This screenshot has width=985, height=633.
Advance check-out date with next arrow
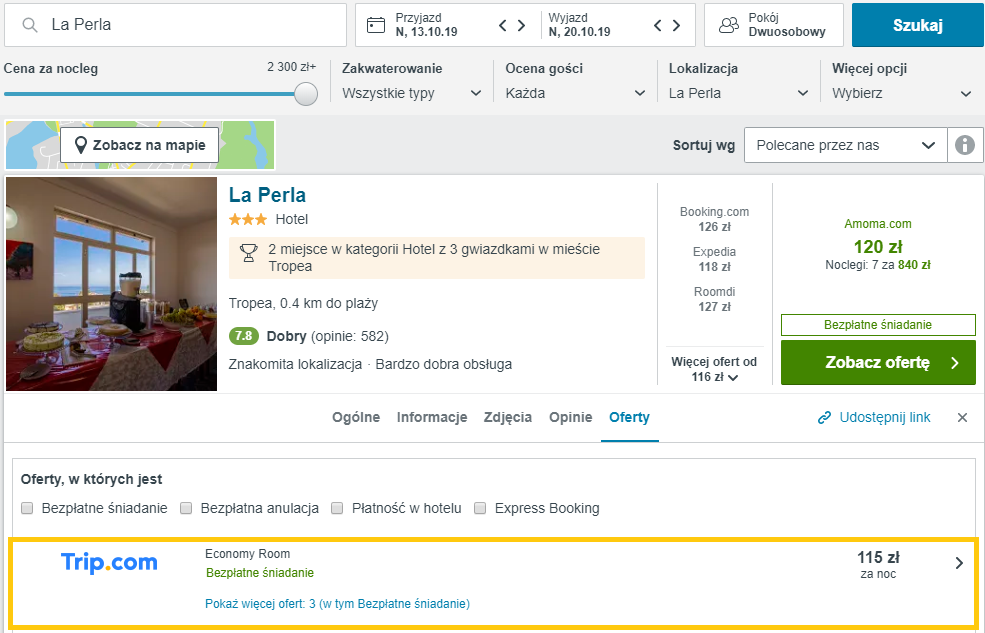[677, 25]
